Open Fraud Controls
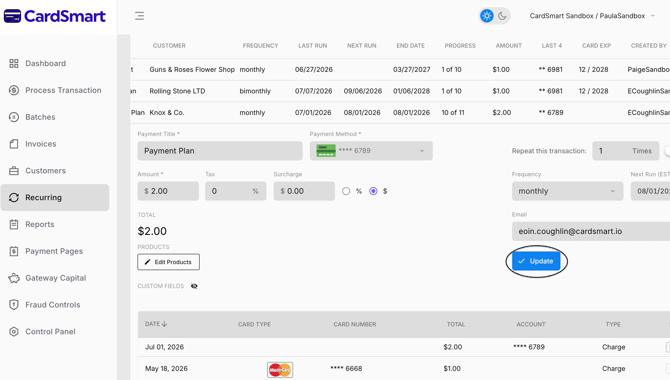The width and height of the screenshot is (670, 380). pyautogui.click(x=53, y=305)
